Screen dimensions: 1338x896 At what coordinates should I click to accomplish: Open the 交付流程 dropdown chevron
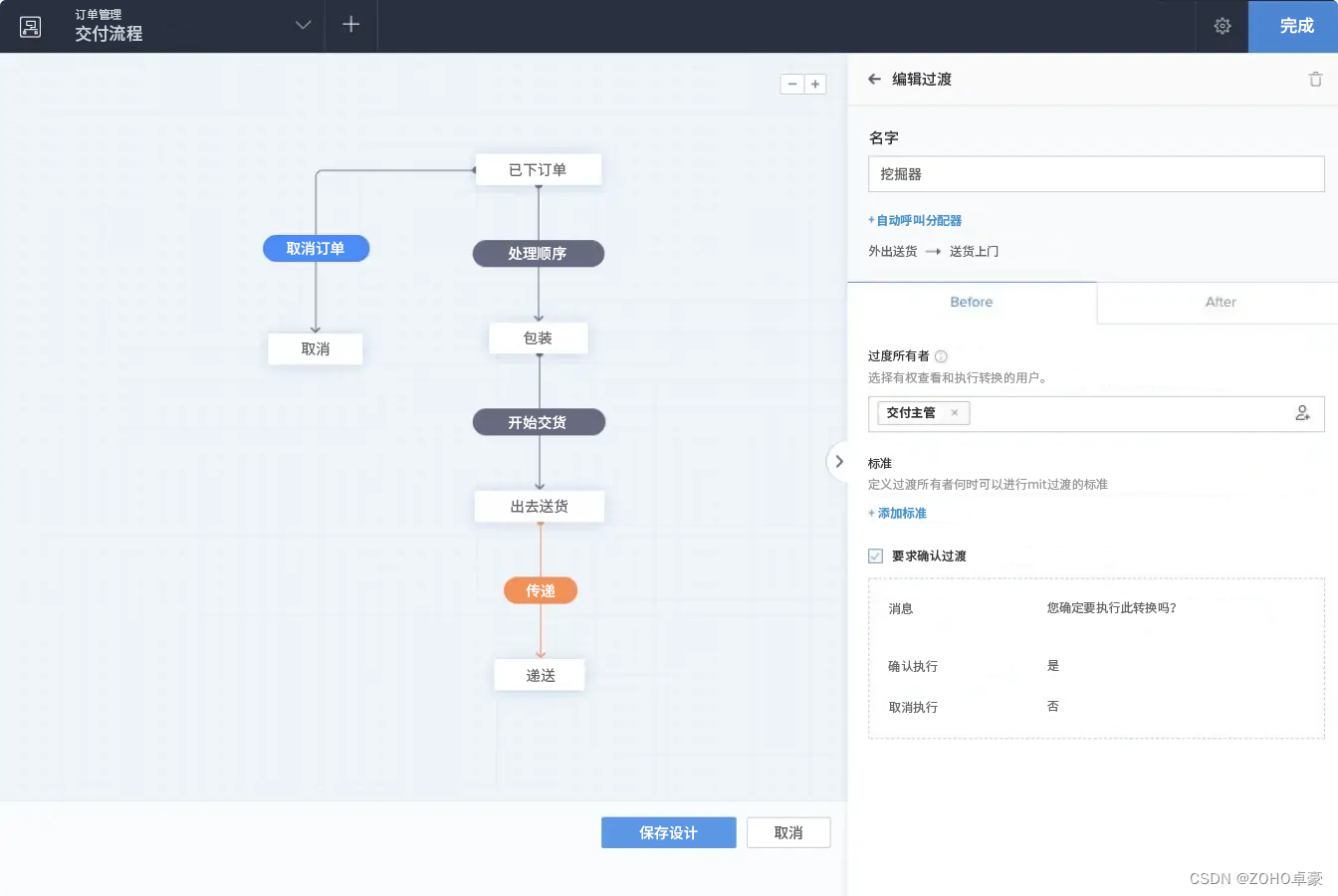coord(302,27)
